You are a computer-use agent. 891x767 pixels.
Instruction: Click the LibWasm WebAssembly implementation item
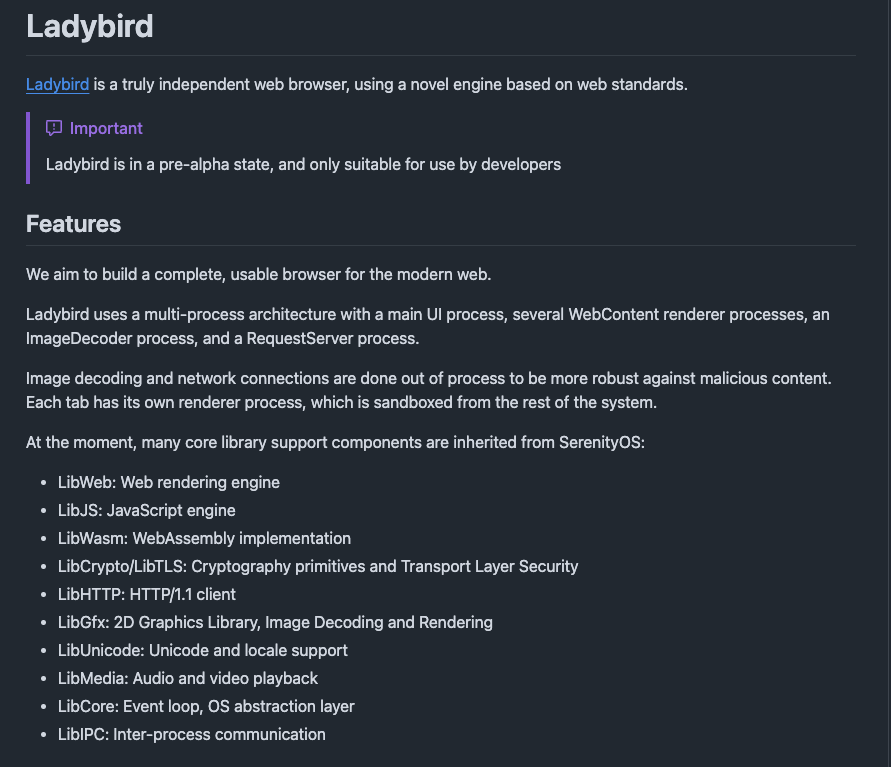point(204,538)
